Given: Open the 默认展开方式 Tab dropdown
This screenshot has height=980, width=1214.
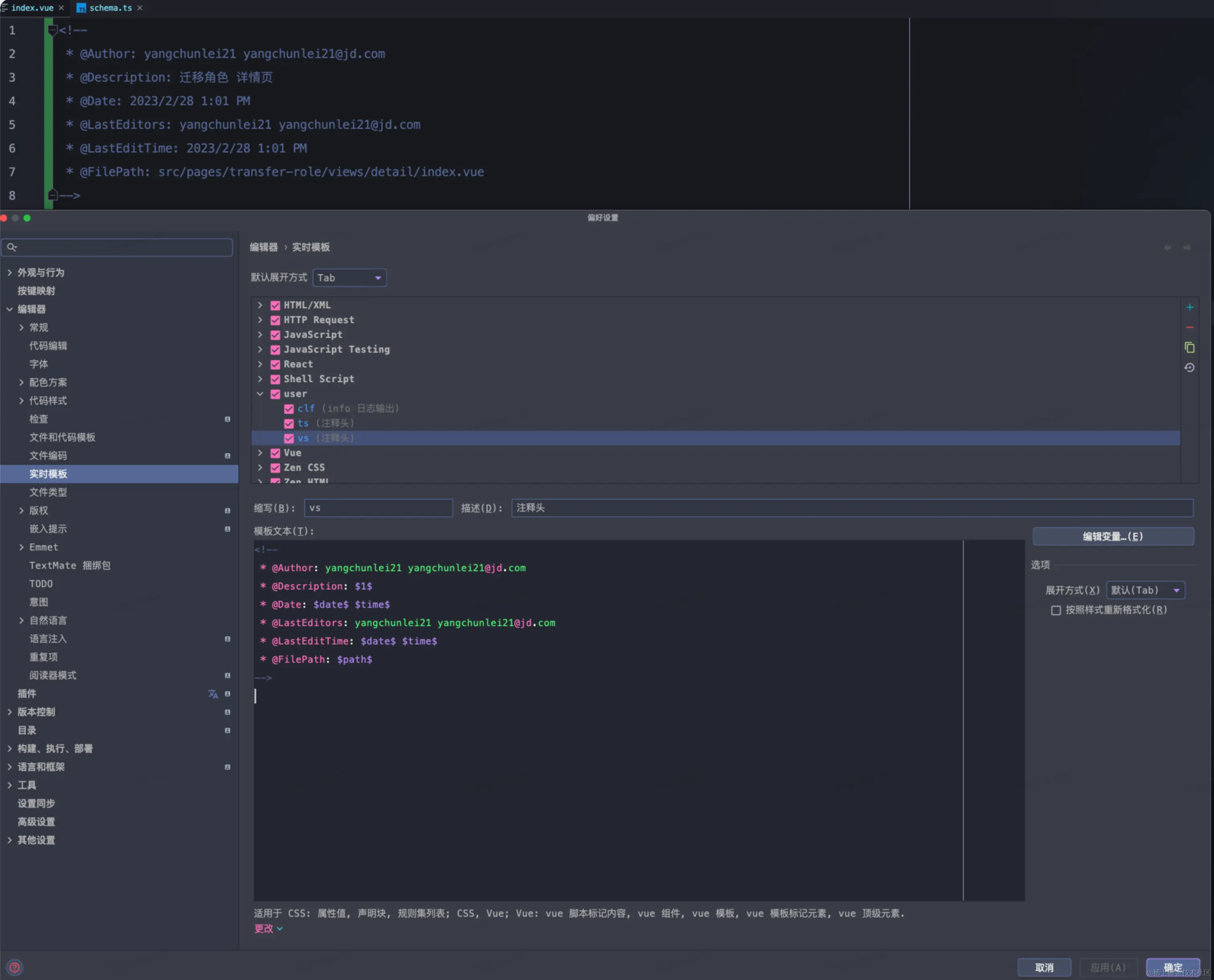Looking at the screenshot, I should point(349,278).
